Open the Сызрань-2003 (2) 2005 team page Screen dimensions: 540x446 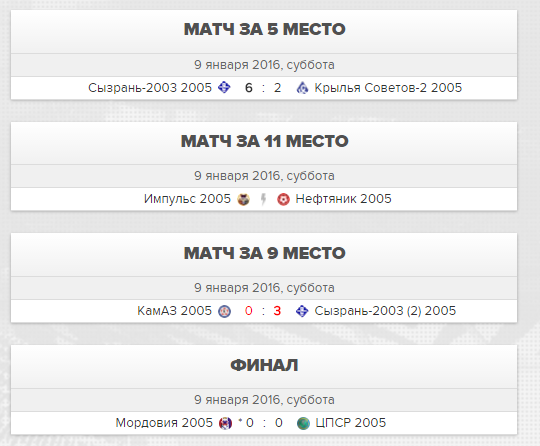pyautogui.click(x=385, y=311)
